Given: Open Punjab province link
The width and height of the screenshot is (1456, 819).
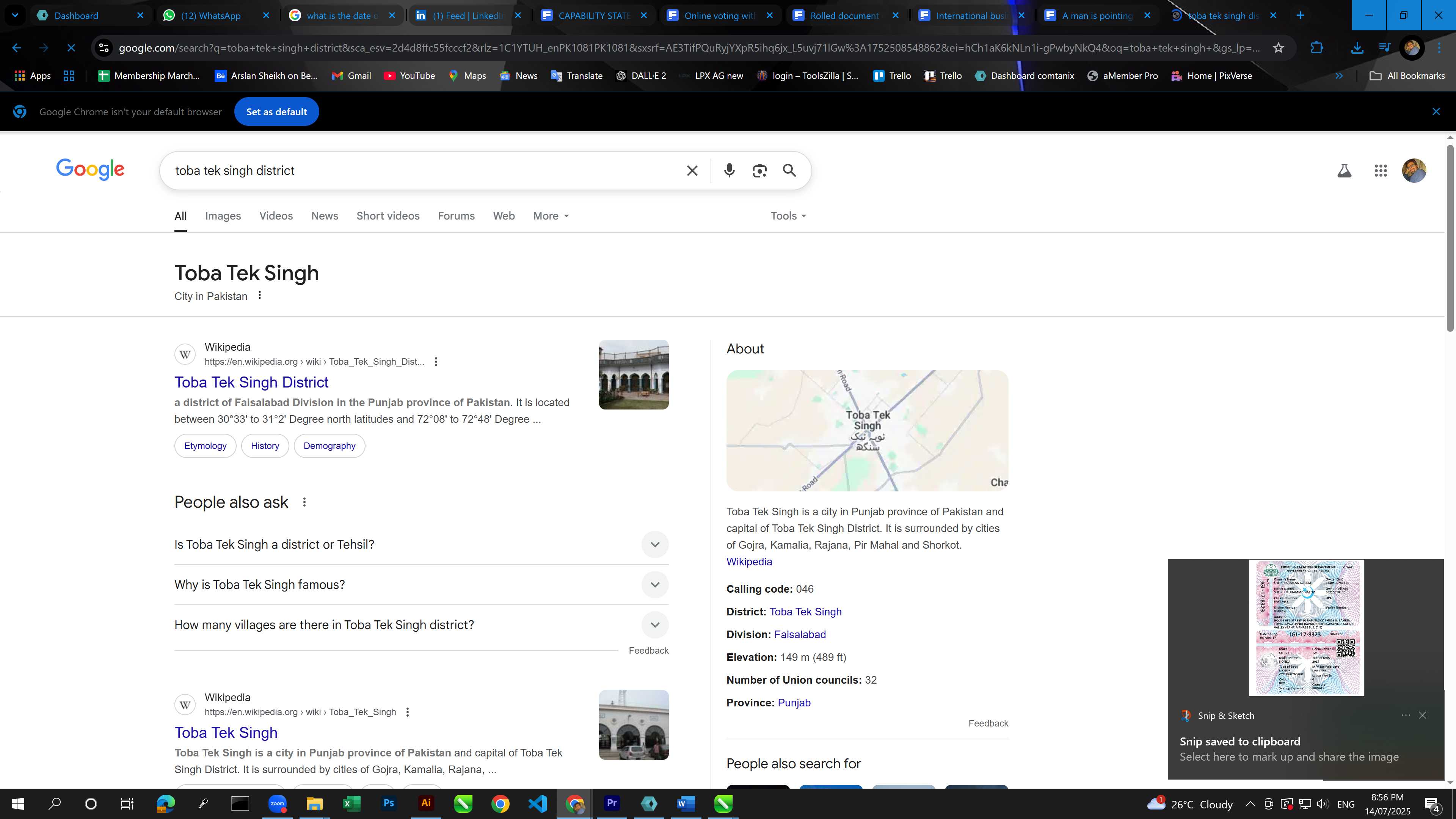Looking at the screenshot, I should click(794, 703).
